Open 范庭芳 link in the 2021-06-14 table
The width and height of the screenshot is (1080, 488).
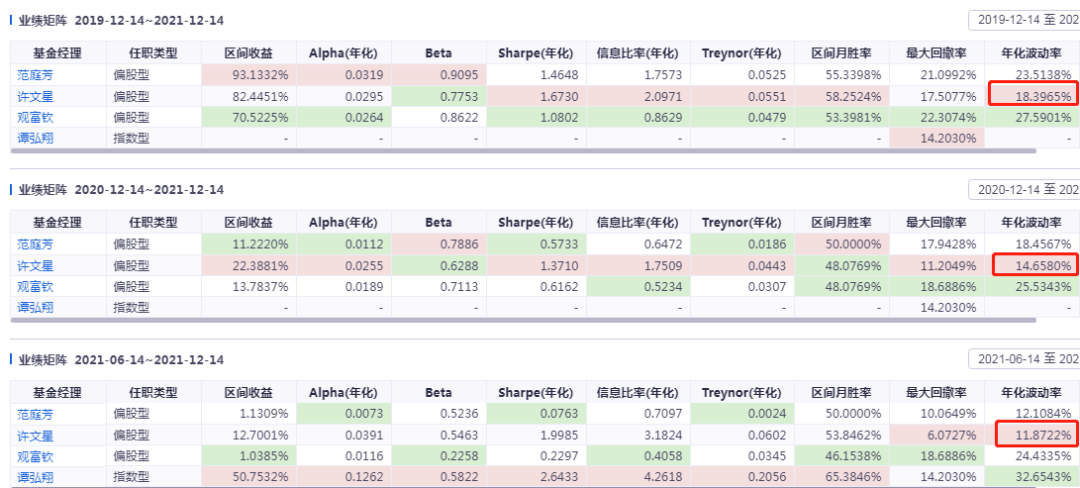click(34, 414)
